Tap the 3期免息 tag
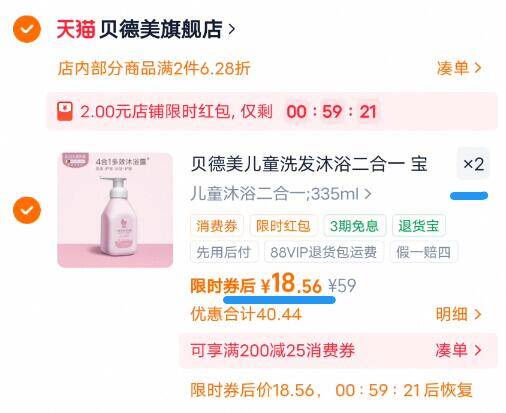Screen dimensions: 506x413 (x=354, y=226)
